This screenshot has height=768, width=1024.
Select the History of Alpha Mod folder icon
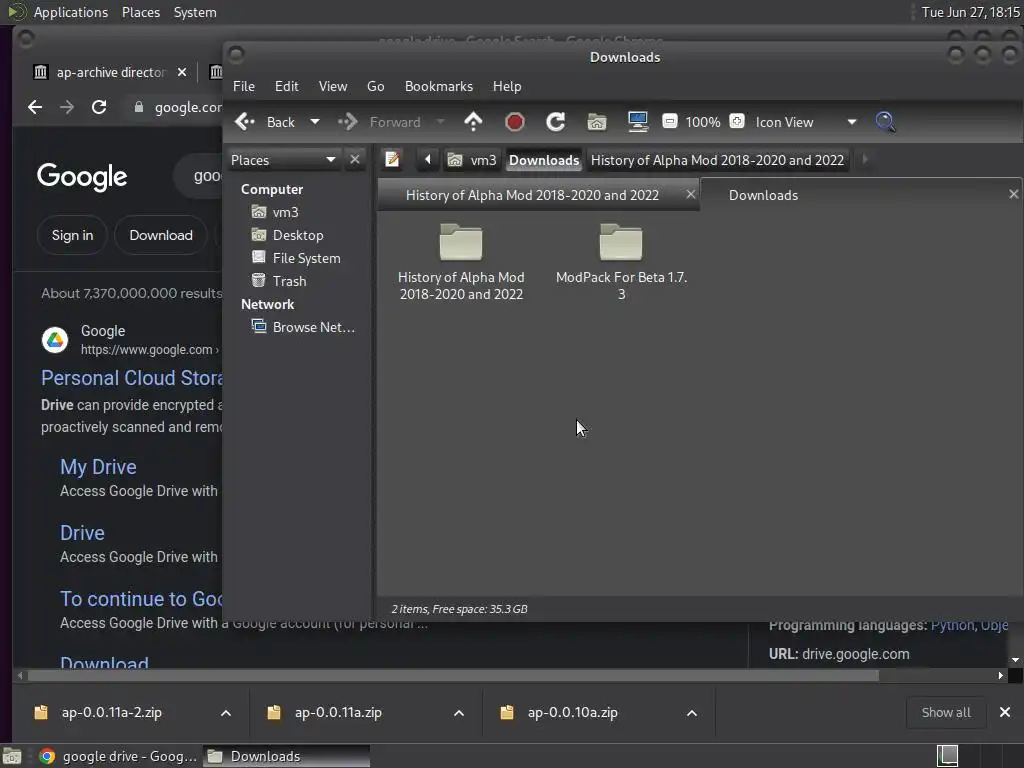[x=461, y=242]
